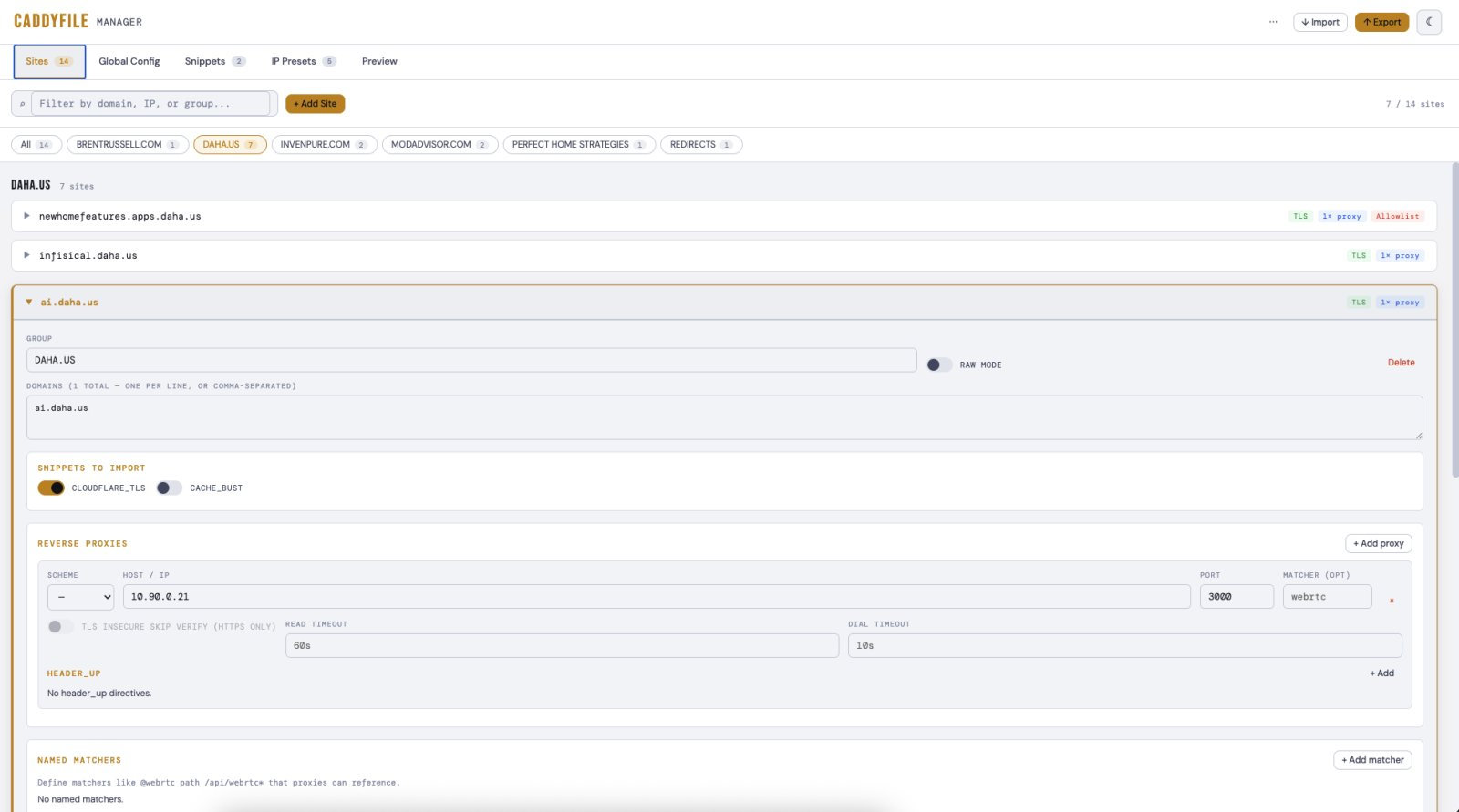The width and height of the screenshot is (1459, 812).
Task: Click Add matcher button
Action: (1372, 760)
